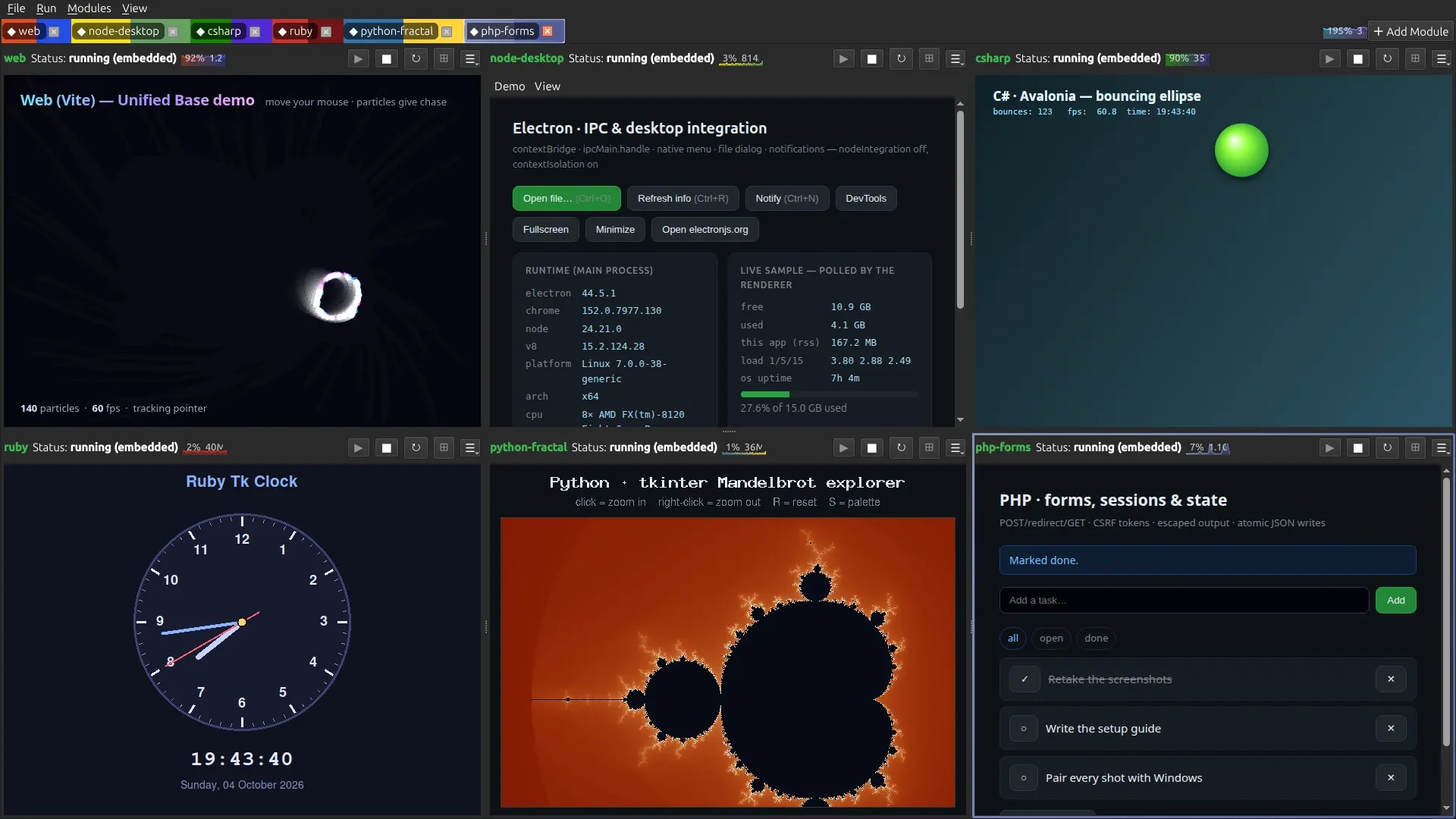This screenshot has height=819, width=1456.
Task: Click the python-fractal grid icon
Action: pos(929,447)
